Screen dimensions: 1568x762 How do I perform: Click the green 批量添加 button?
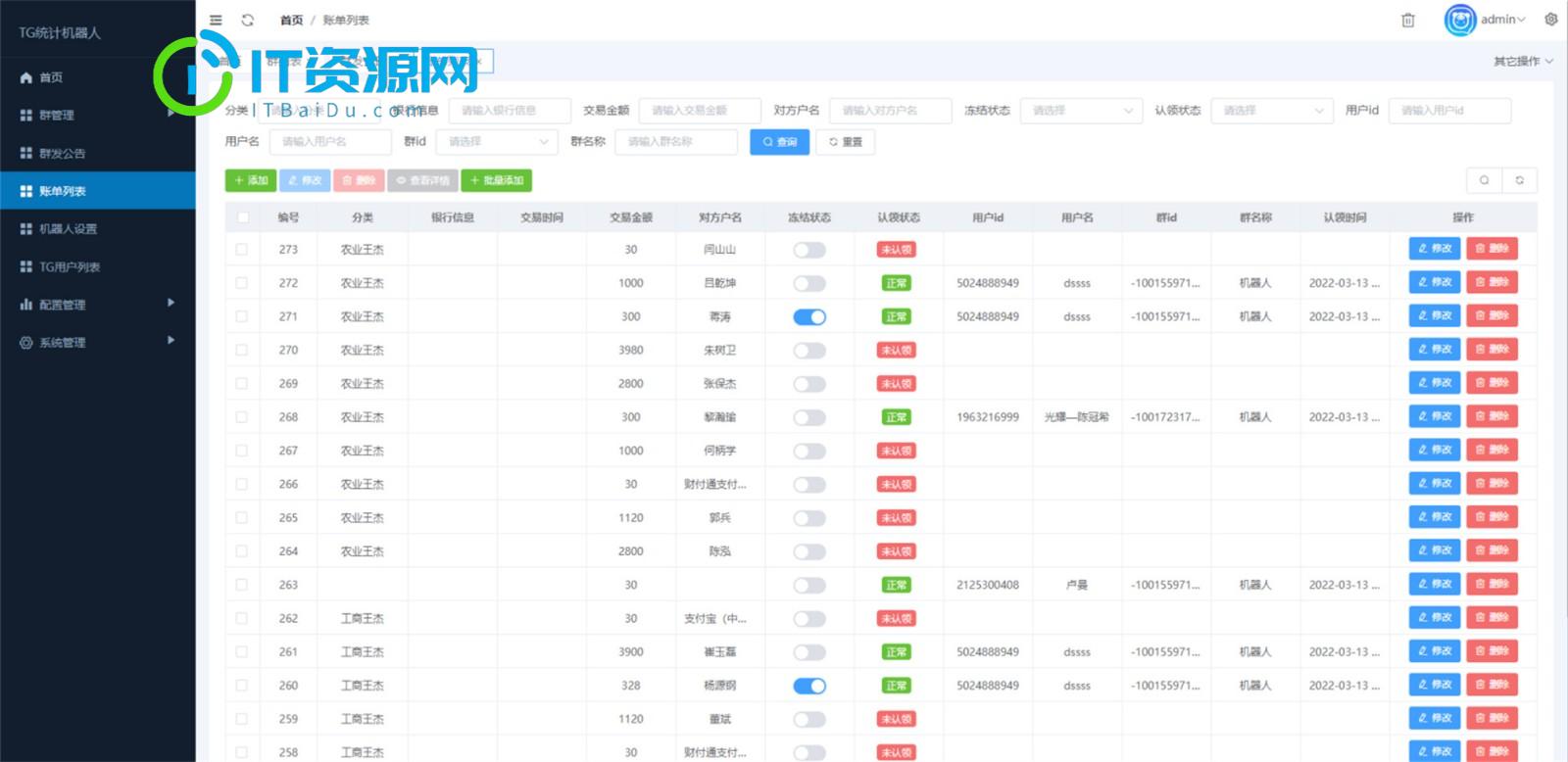[497, 180]
